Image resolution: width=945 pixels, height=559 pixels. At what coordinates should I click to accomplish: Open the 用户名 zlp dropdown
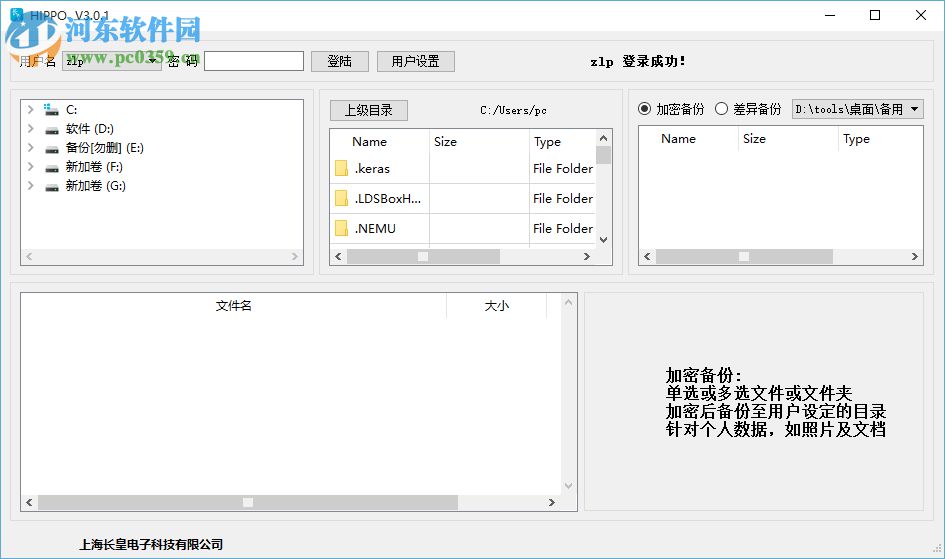click(112, 61)
